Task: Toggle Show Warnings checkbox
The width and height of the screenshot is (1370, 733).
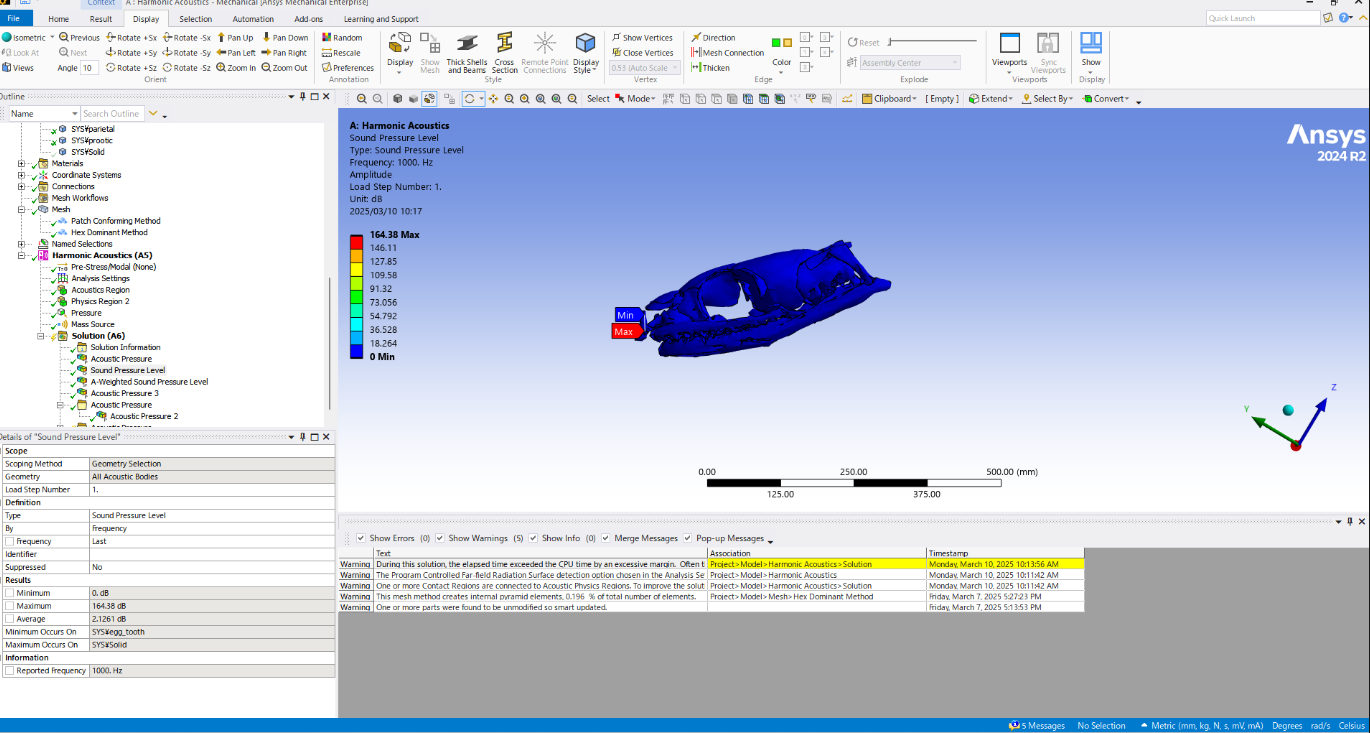Action: [x=440, y=538]
